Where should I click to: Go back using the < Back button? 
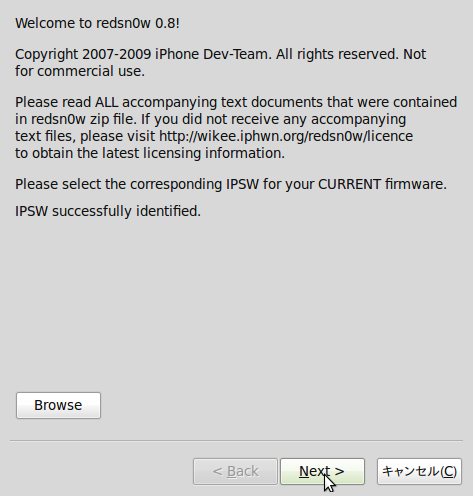(x=235, y=471)
